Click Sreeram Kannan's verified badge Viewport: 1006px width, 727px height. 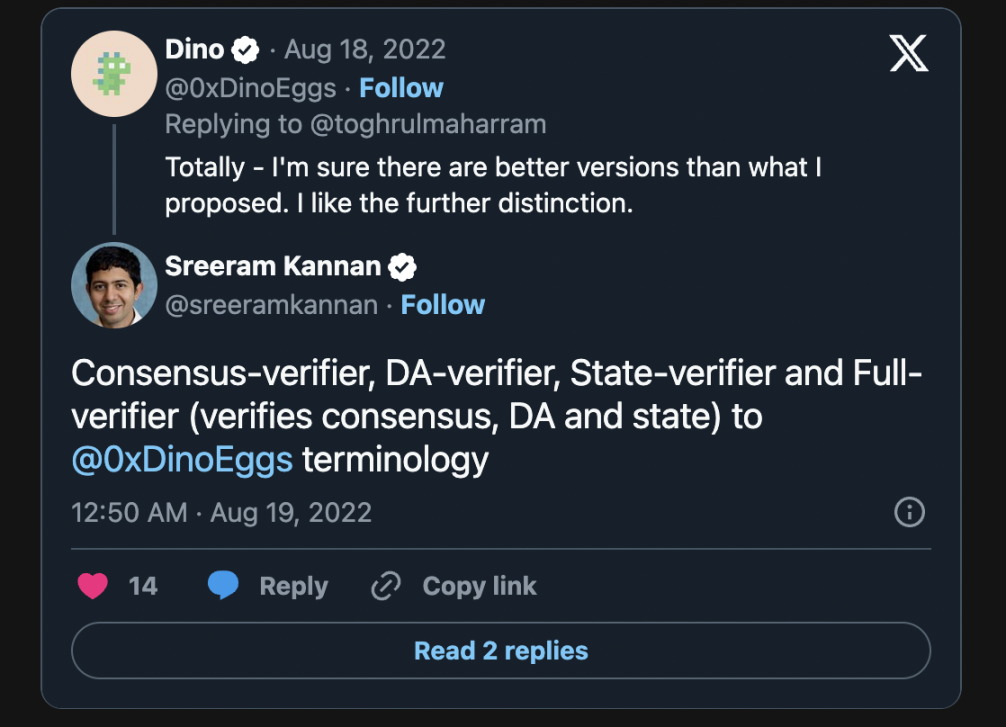pos(402,267)
